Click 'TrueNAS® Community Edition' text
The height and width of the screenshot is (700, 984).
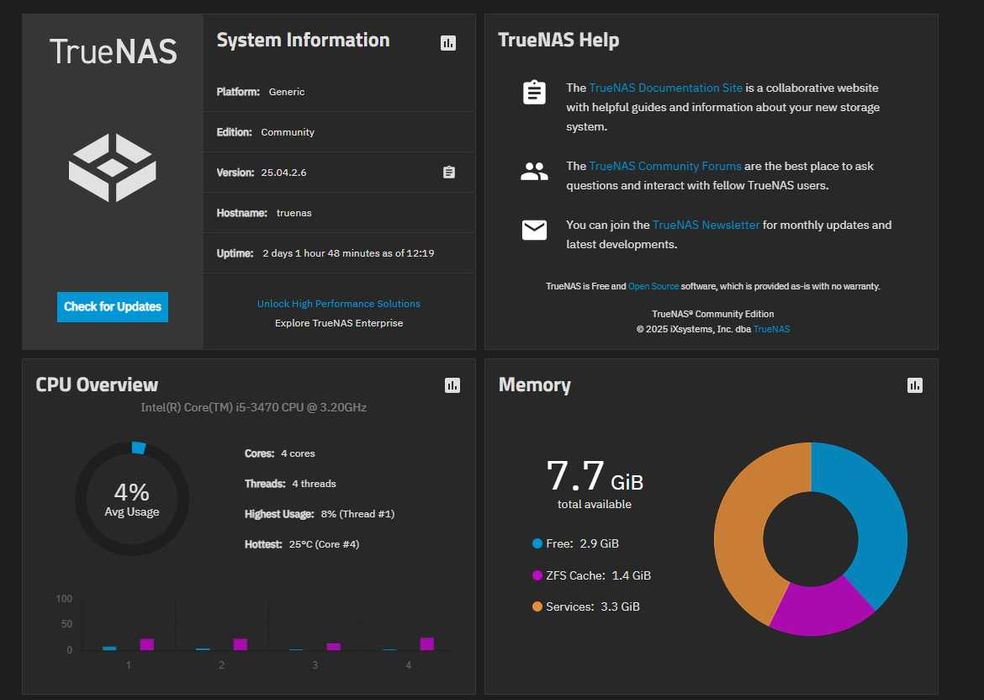click(x=713, y=314)
